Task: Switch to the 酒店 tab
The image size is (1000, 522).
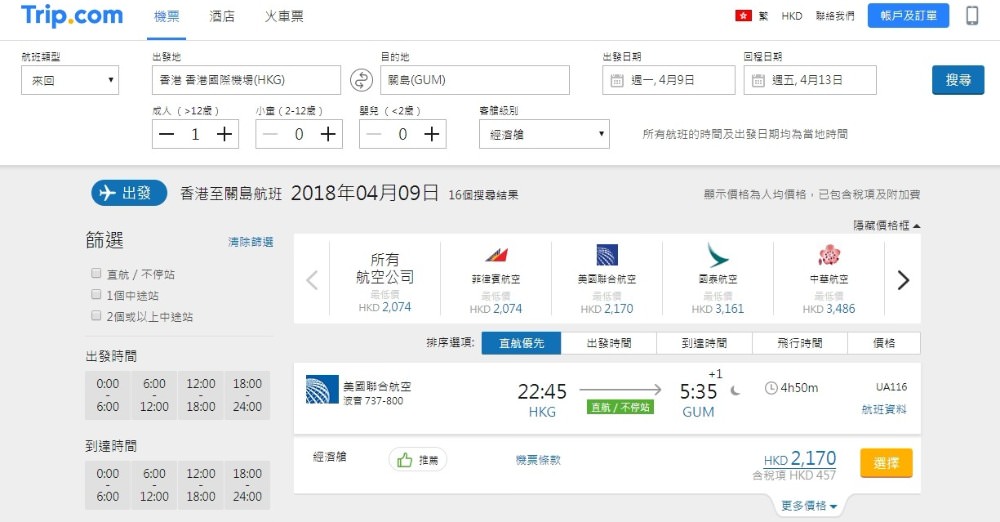Action: tap(222, 16)
